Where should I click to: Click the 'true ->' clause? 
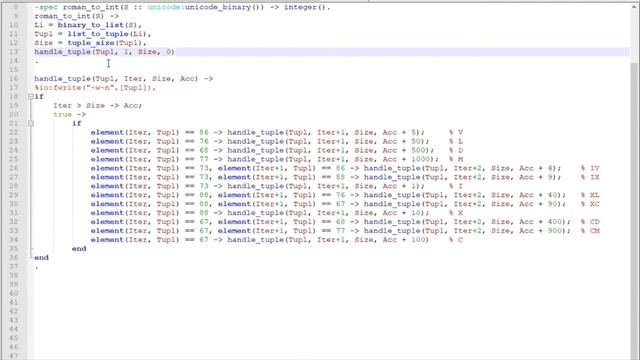(69, 115)
